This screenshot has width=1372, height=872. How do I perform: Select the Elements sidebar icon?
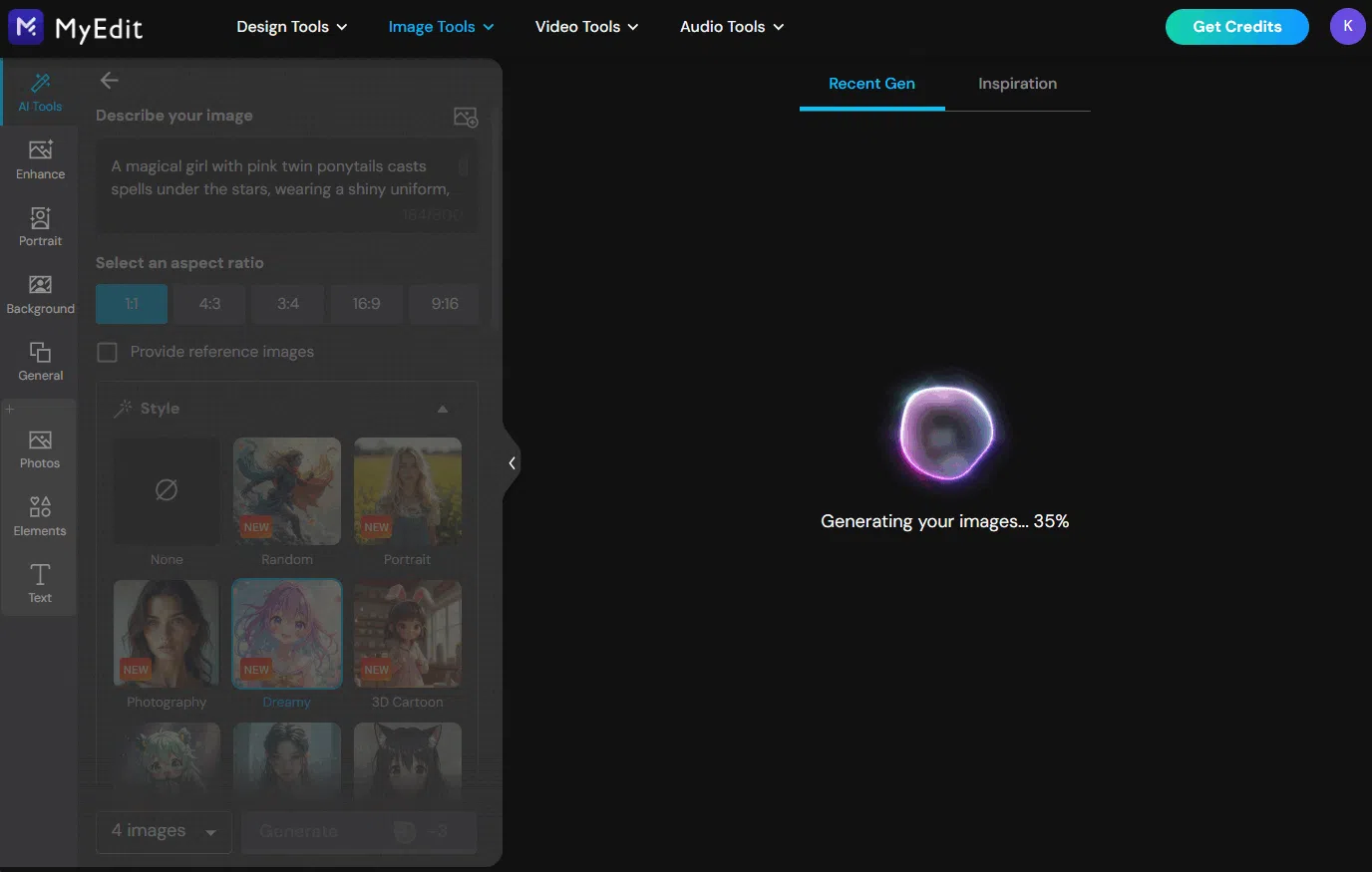click(40, 517)
